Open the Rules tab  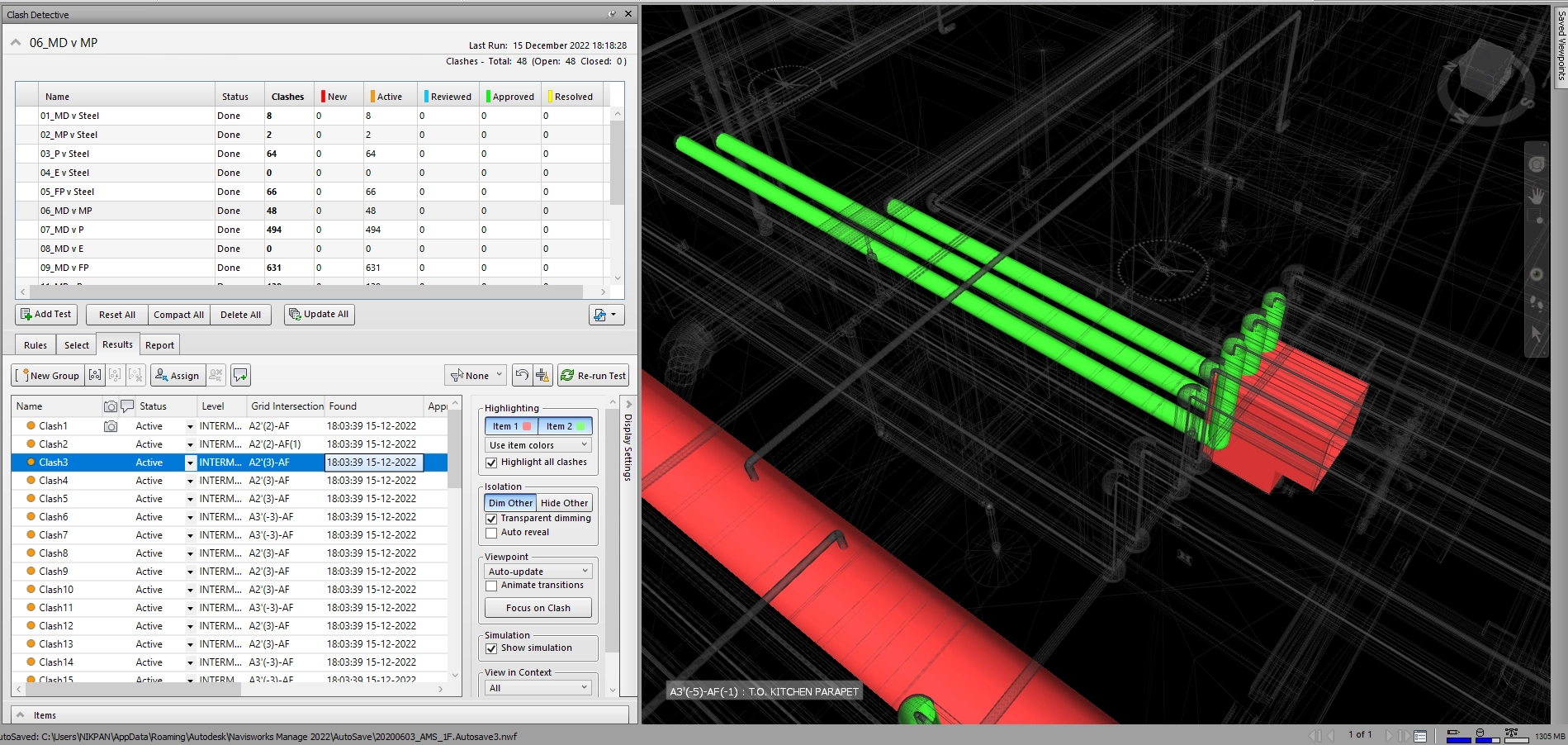point(34,344)
